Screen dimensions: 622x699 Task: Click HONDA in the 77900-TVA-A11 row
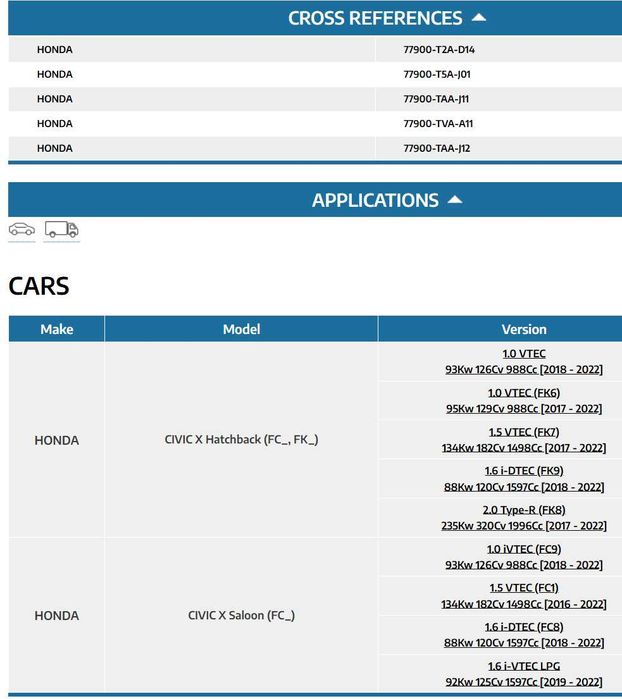click(x=55, y=123)
